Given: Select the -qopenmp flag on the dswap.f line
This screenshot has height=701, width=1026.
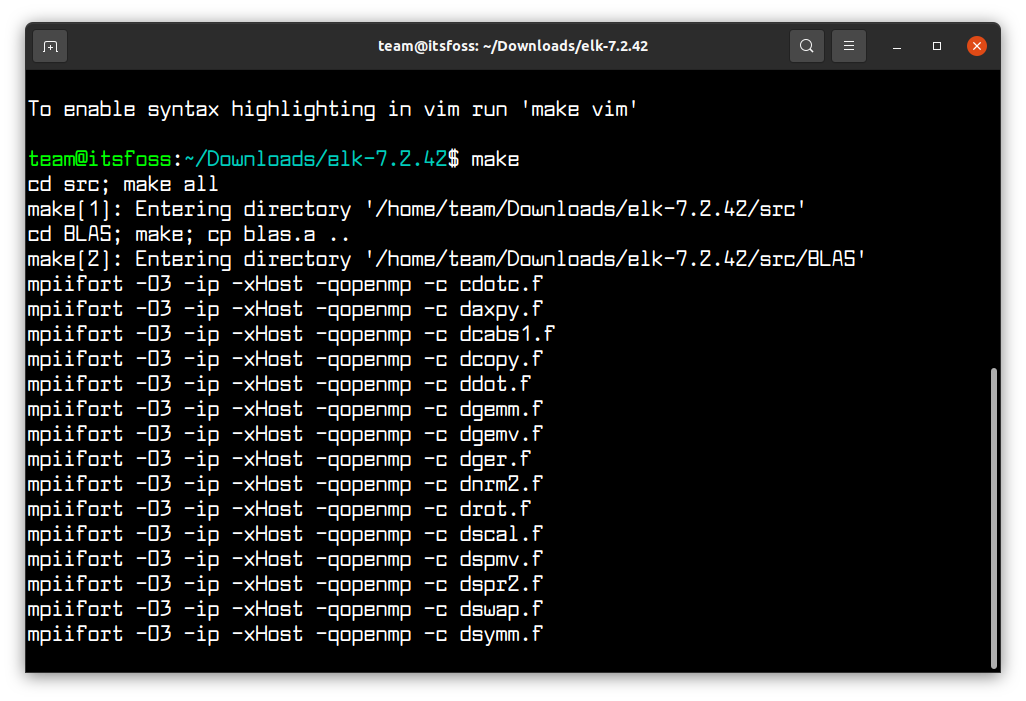Looking at the screenshot, I should point(364,609).
